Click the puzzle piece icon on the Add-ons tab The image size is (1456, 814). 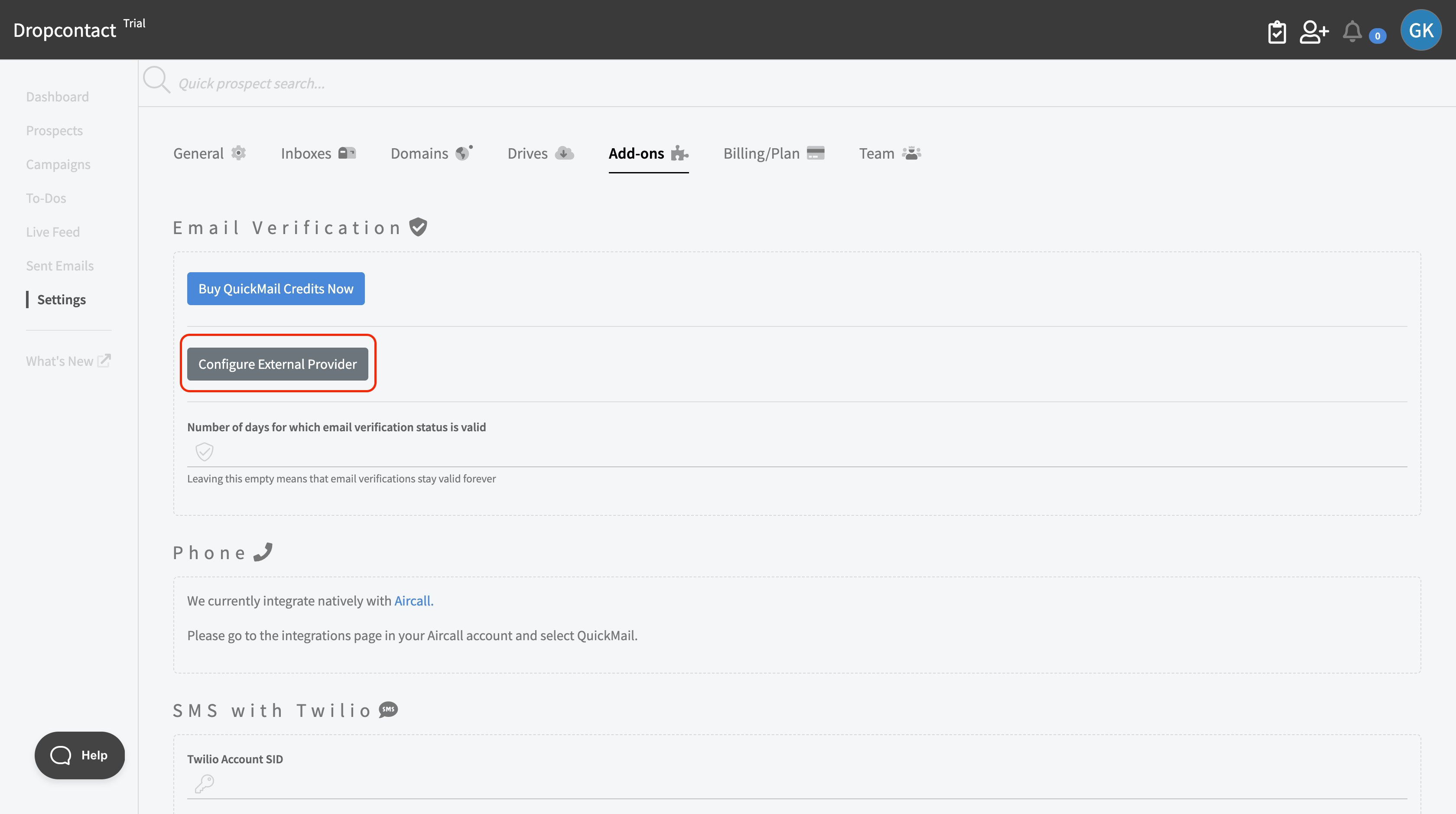click(x=680, y=153)
